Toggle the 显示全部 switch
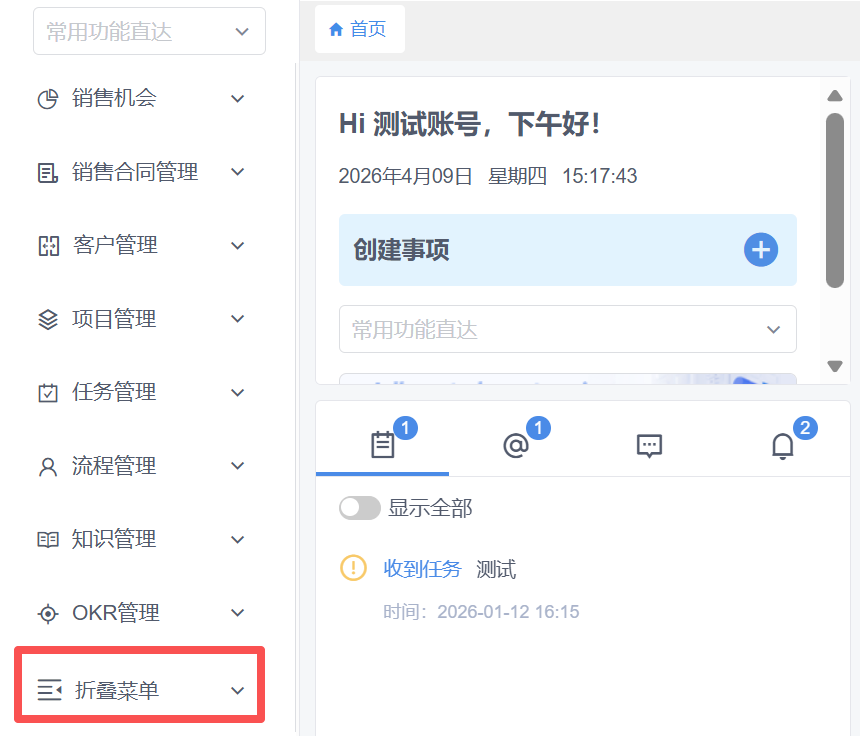Viewport: 860px width, 736px height. (x=360, y=508)
